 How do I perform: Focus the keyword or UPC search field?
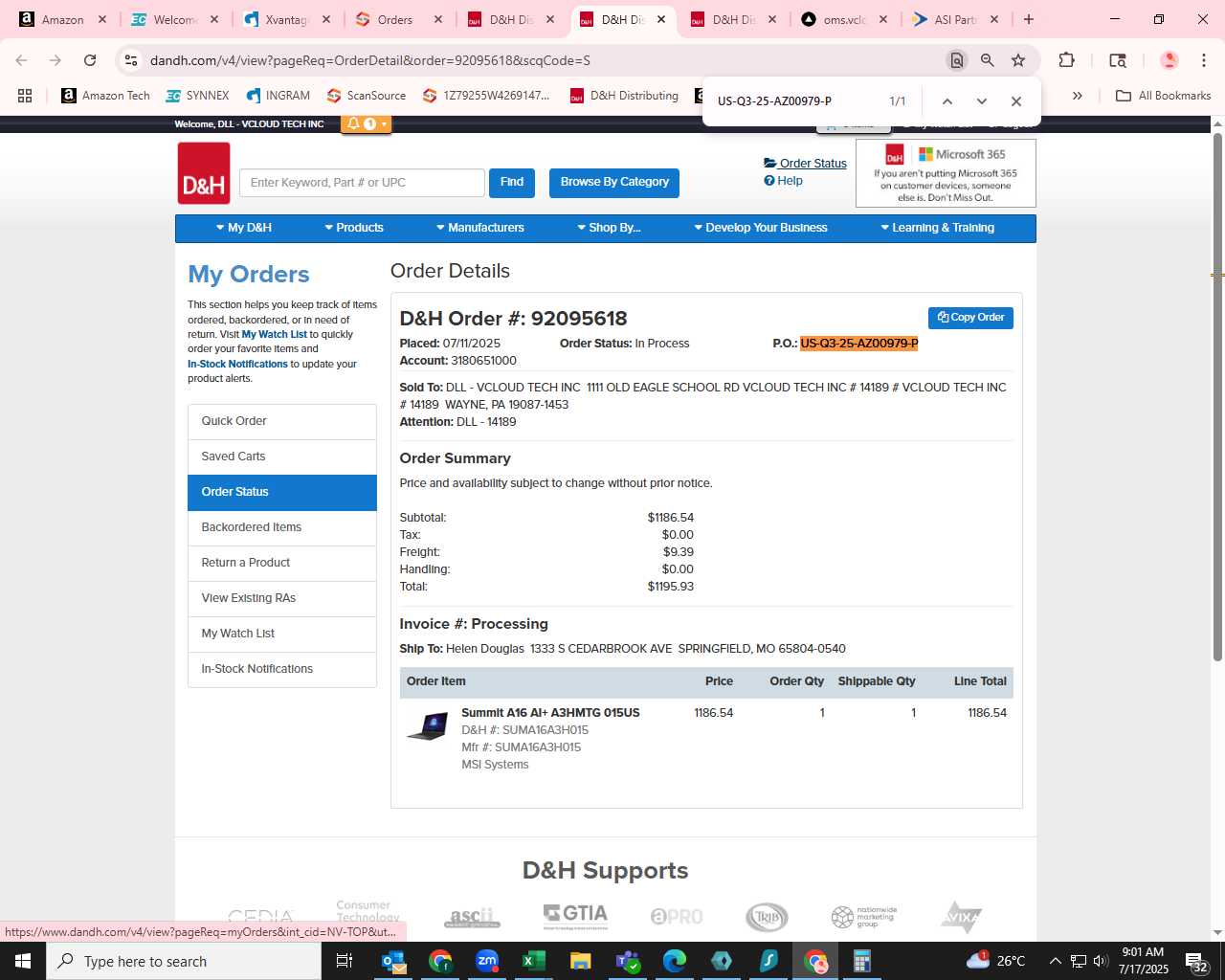click(x=362, y=183)
